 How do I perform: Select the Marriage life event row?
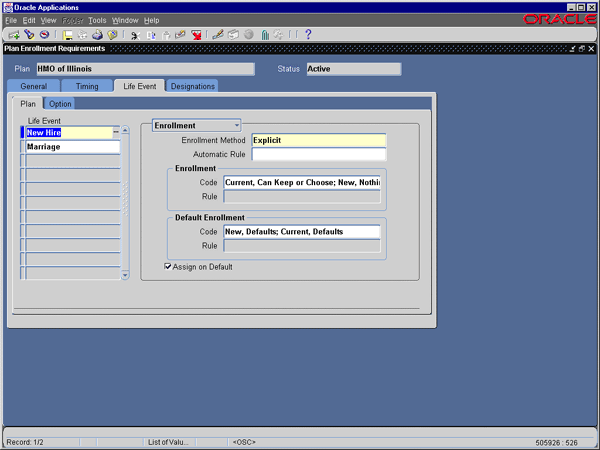pos(73,147)
